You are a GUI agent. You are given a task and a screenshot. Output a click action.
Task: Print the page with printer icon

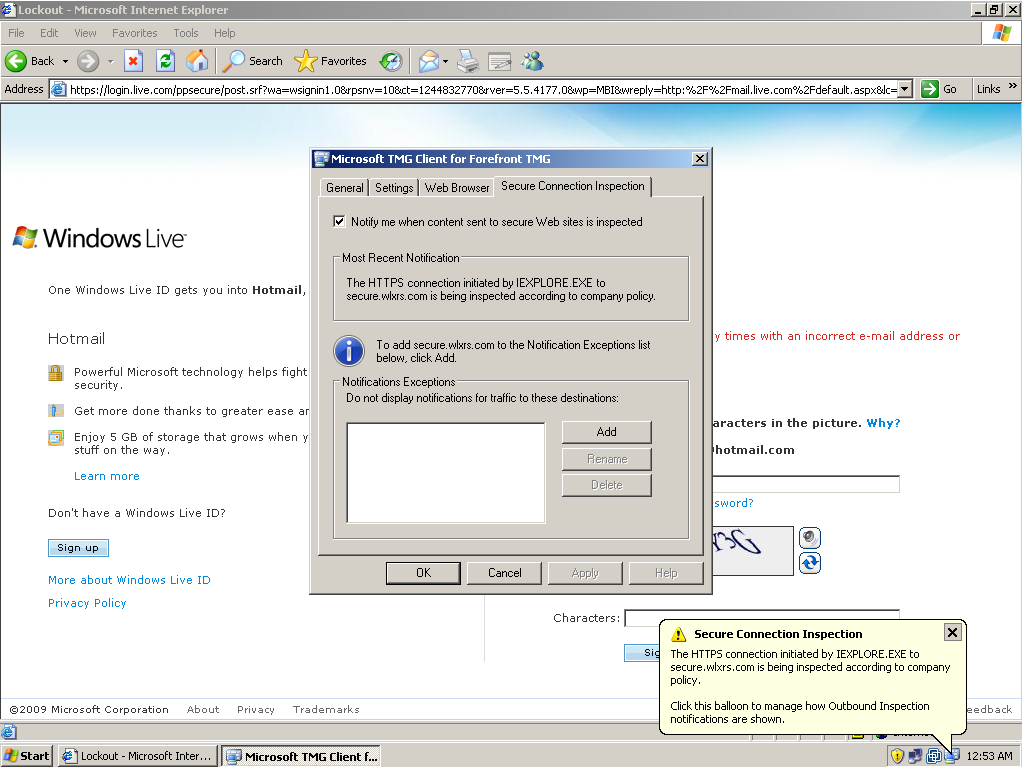click(468, 61)
